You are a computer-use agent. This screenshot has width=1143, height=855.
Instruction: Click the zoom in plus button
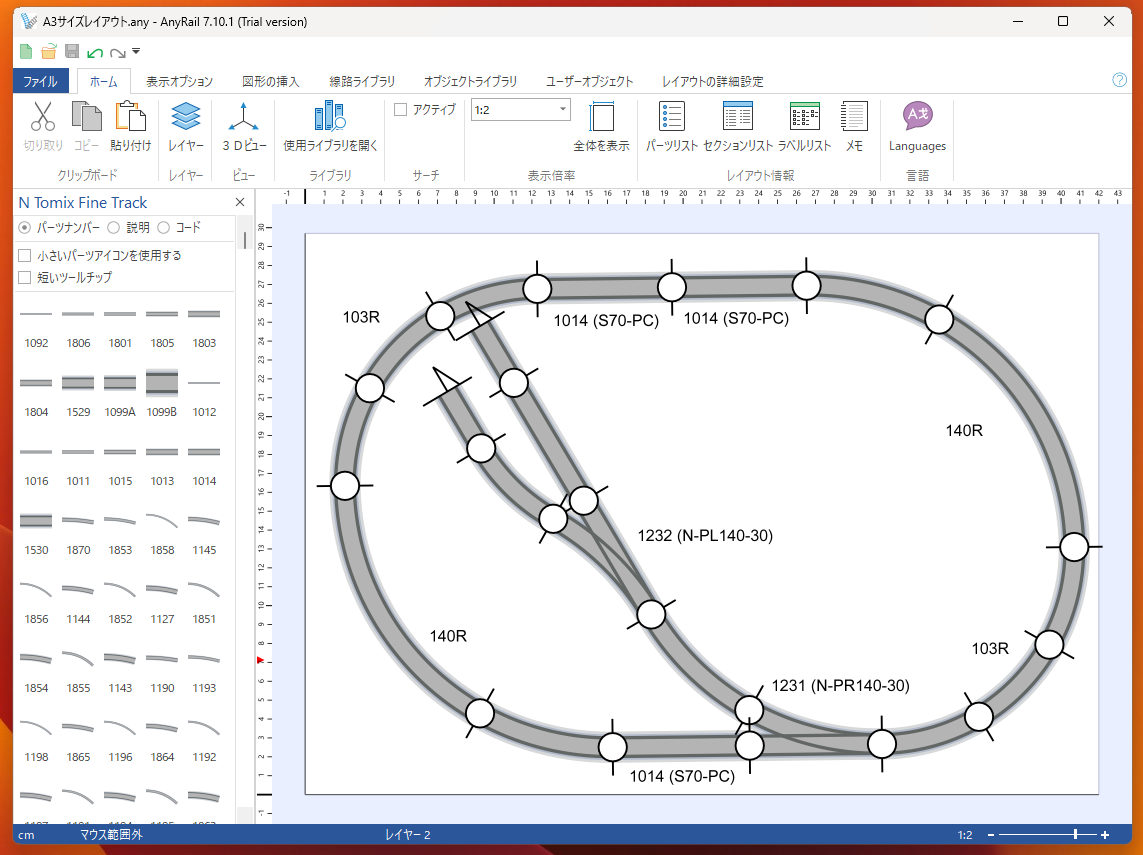(1105, 835)
